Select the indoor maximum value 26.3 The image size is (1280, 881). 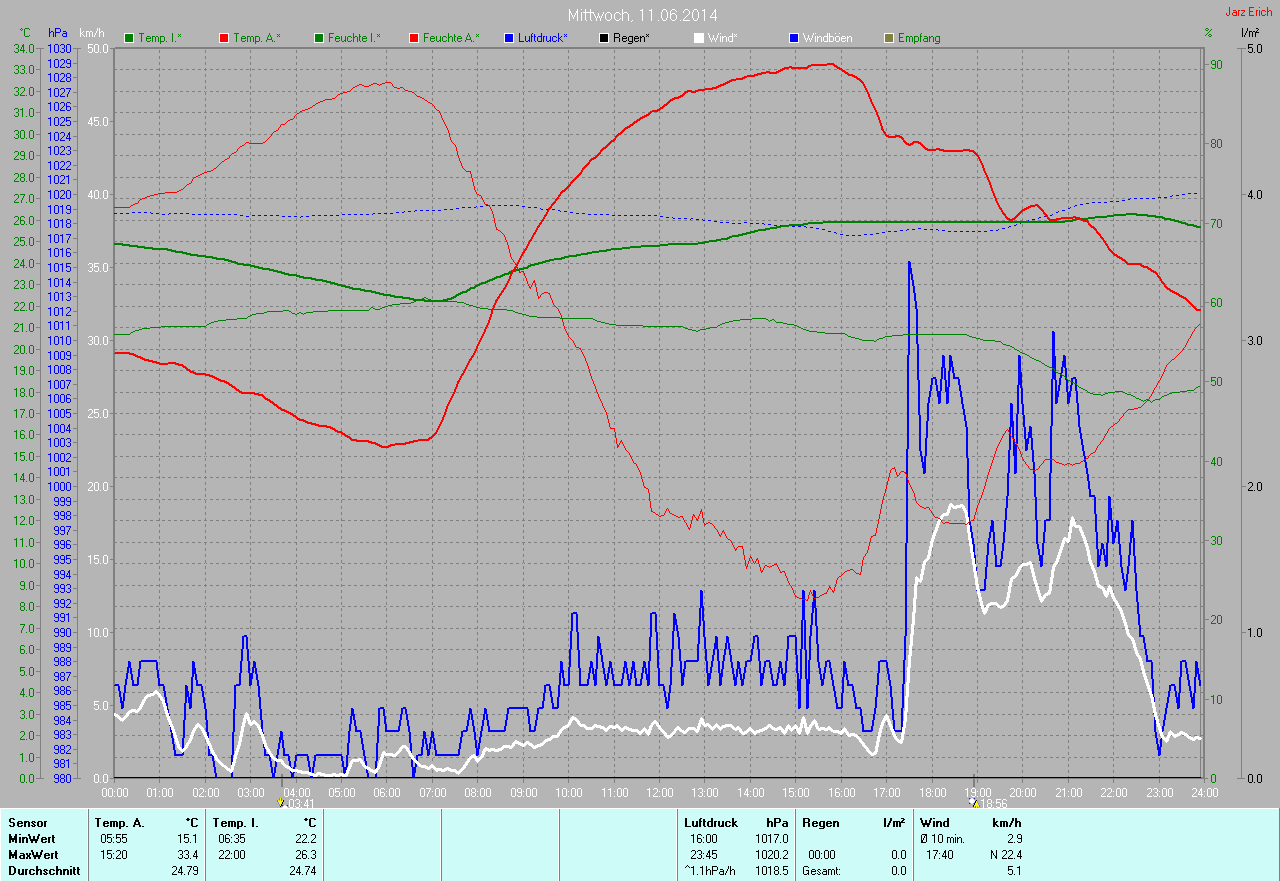tap(306, 855)
